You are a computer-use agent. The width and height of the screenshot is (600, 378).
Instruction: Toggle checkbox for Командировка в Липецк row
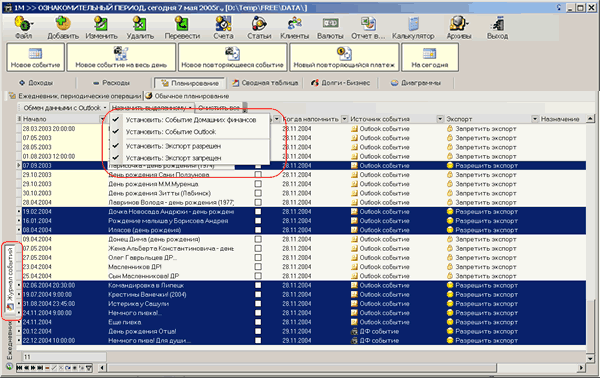pos(258,285)
